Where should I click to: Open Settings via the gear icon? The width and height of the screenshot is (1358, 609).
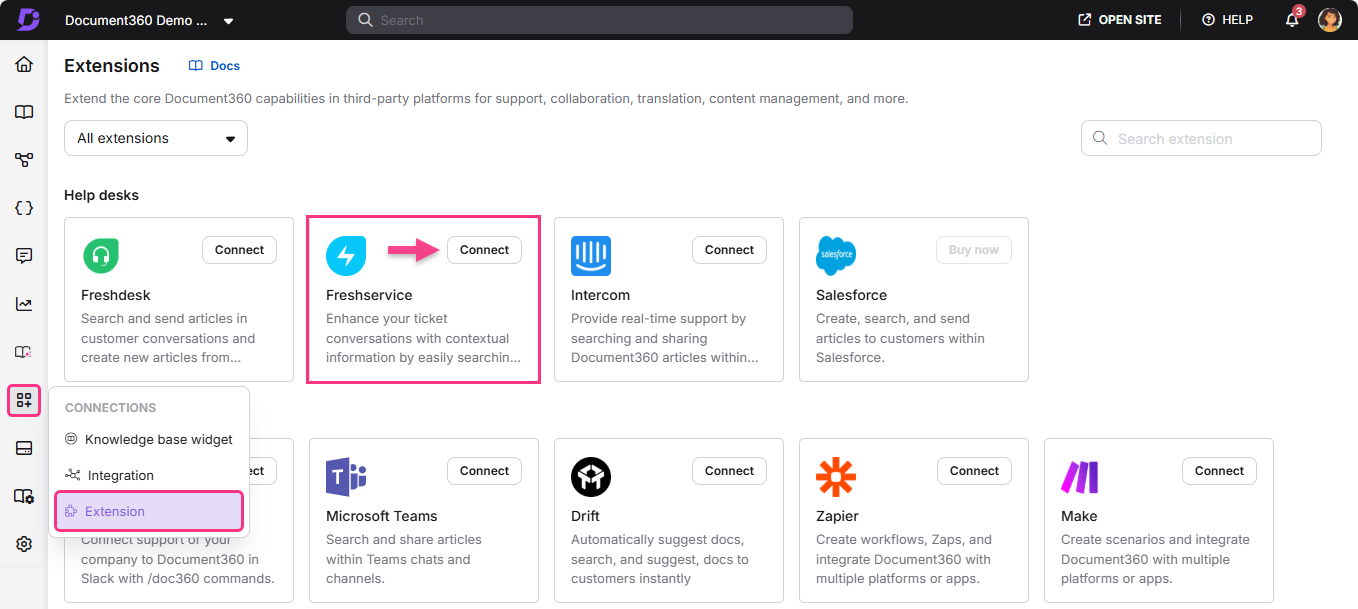tap(23, 543)
